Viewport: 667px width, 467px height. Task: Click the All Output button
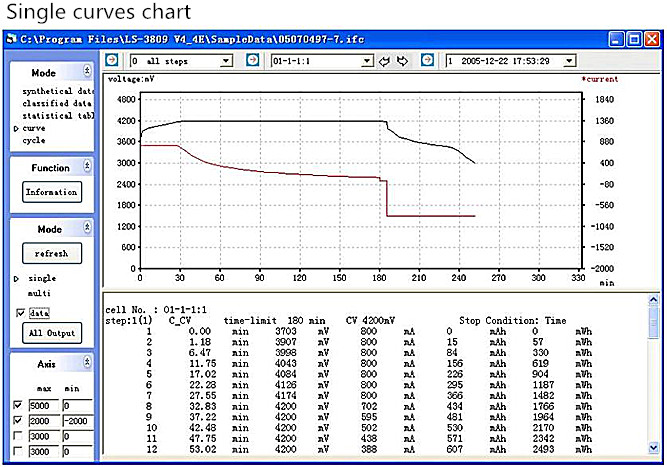tap(51, 333)
